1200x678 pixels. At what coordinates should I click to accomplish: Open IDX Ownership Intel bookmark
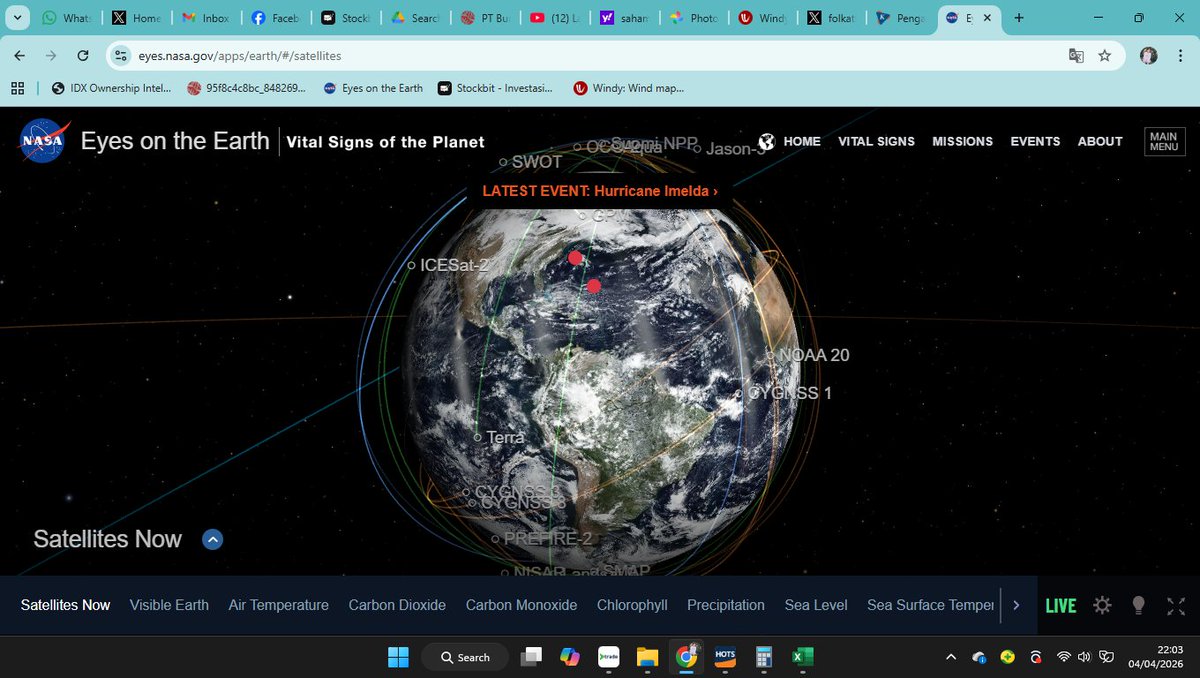(x=109, y=88)
